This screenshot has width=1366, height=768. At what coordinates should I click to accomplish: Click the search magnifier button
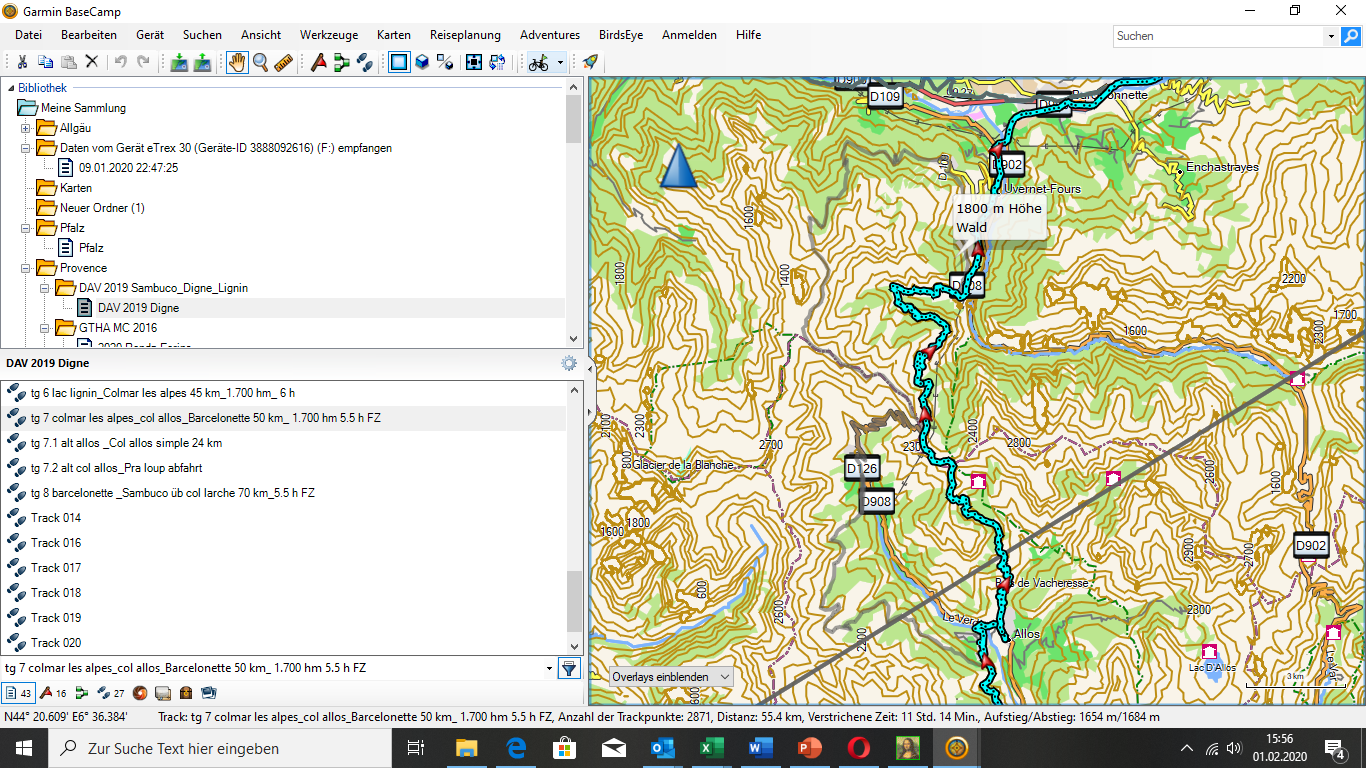pyautogui.click(x=1350, y=36)
